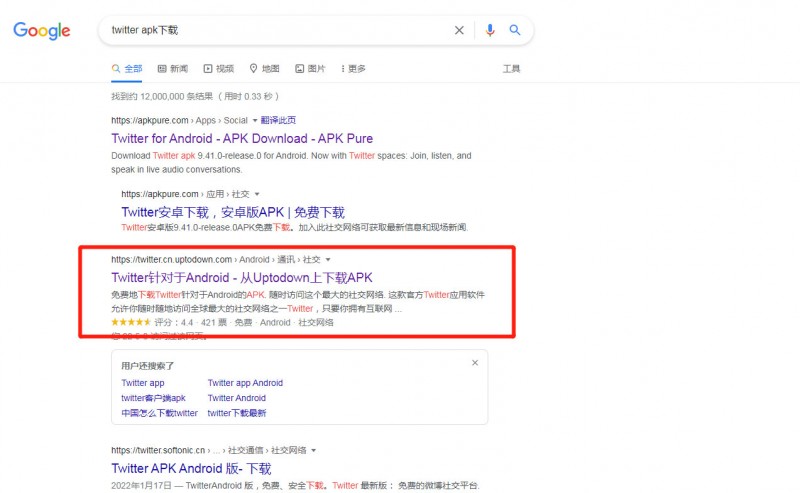Clear the search box with X icon

[x=459, y=30]
